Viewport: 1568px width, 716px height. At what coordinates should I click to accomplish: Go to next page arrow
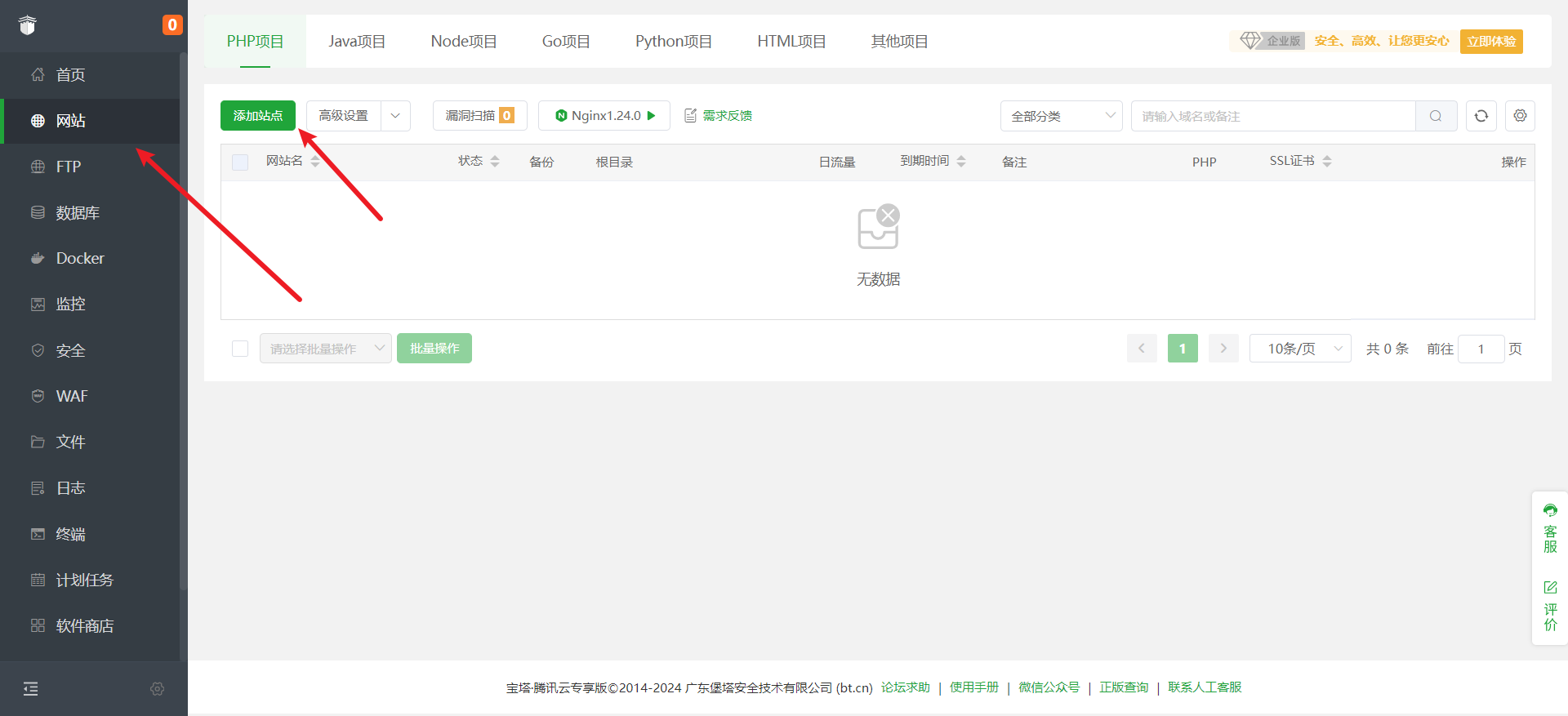(1223, 349)
